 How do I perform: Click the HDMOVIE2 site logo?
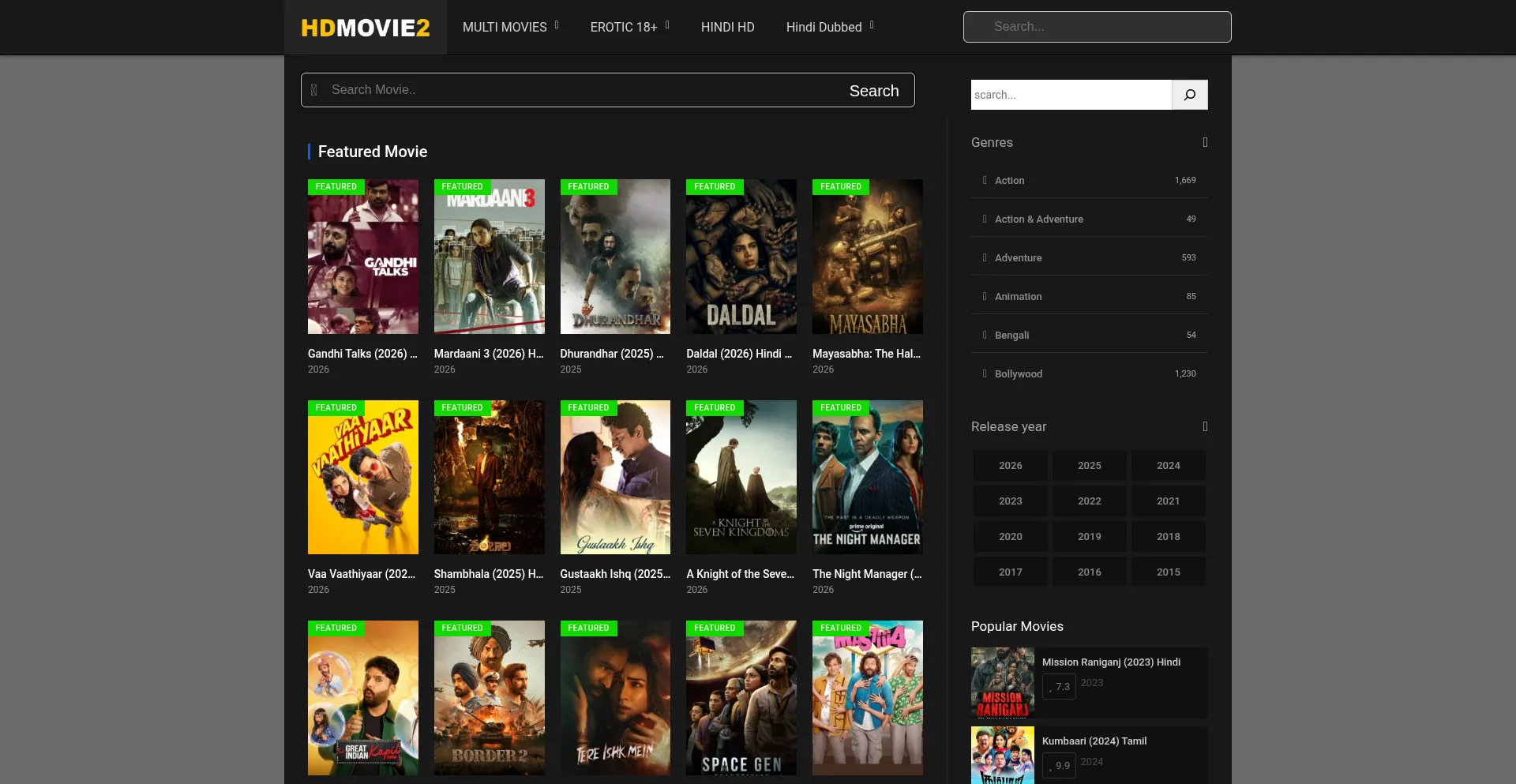click(366, 28)
